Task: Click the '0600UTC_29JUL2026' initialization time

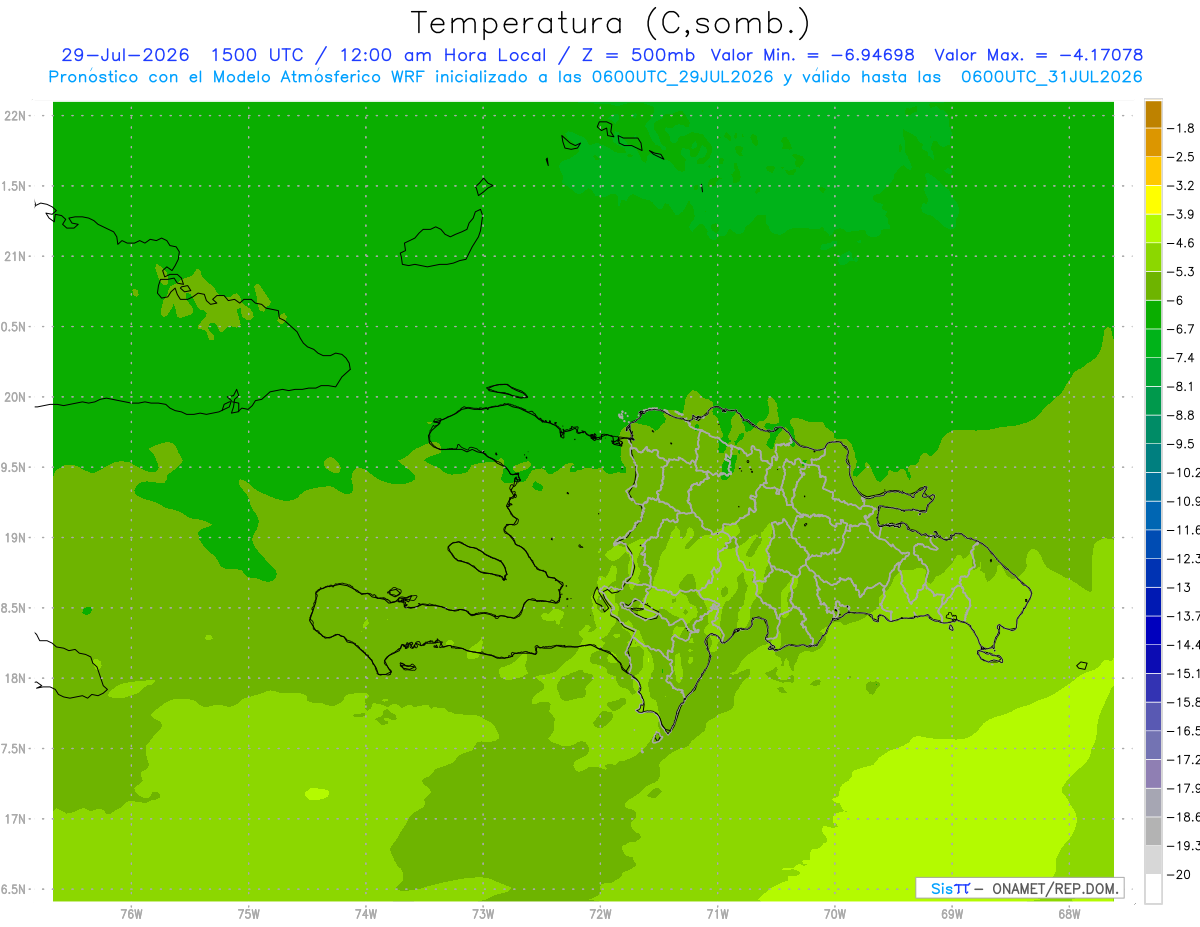Action: tap(684, 77)
